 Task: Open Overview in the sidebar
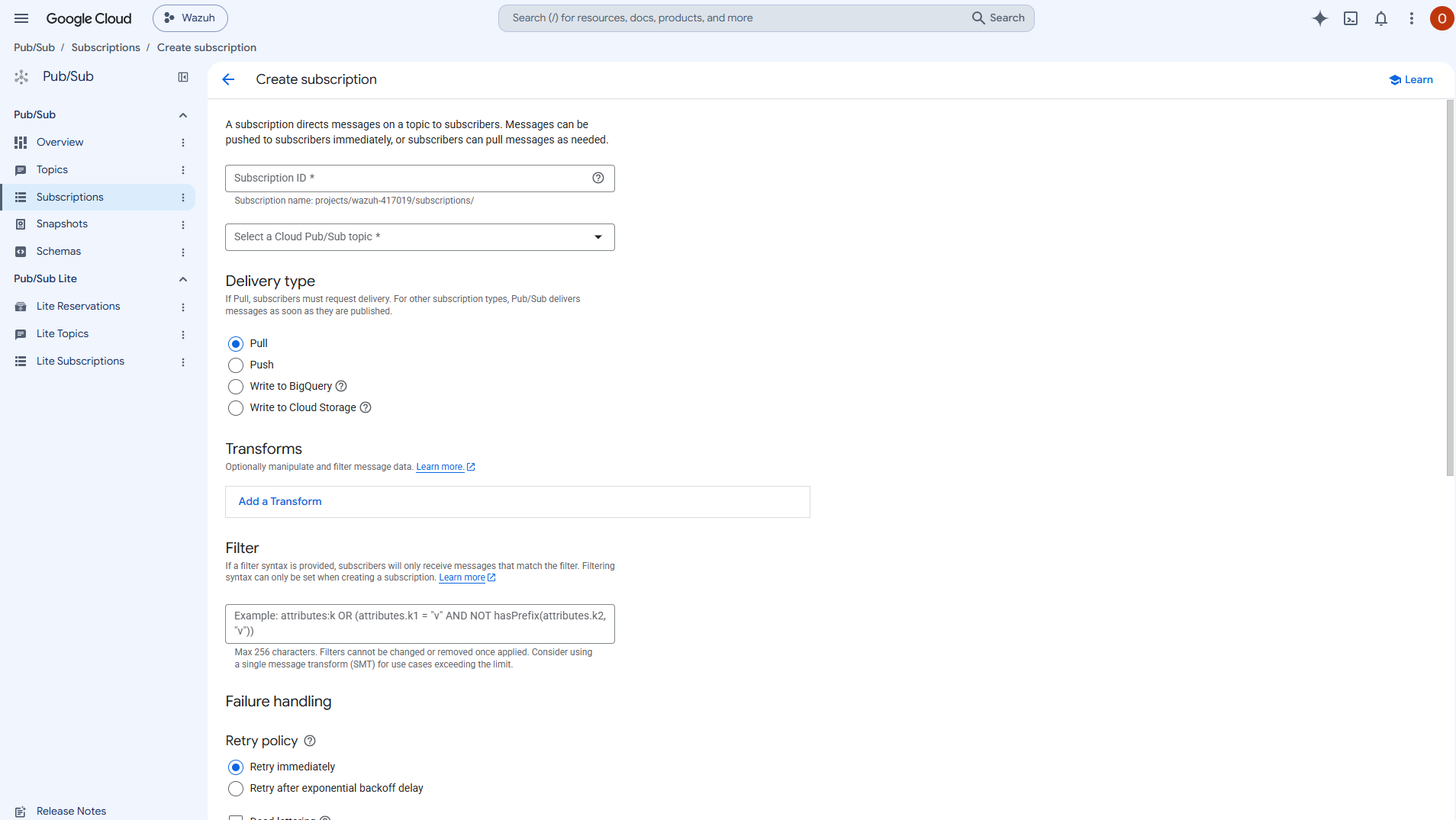[60, 143]
